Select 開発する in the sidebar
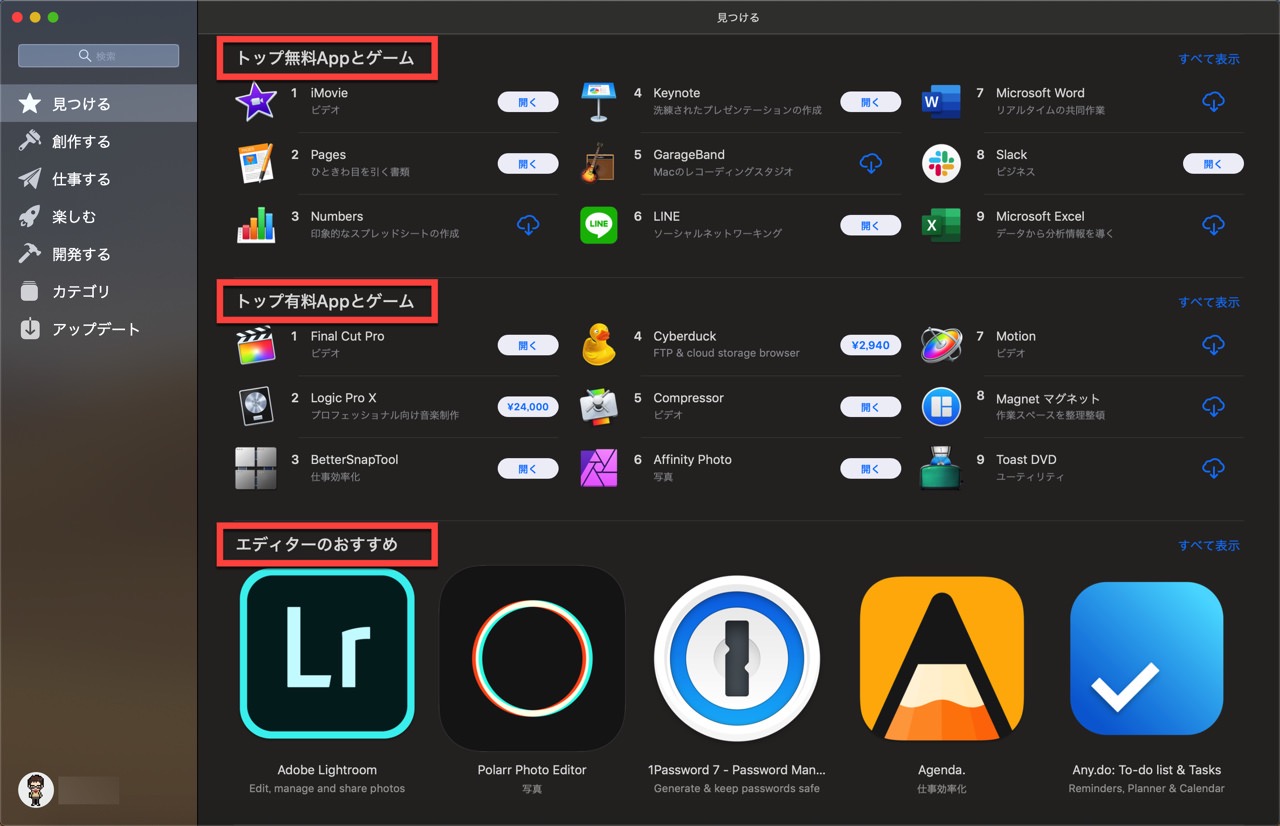This screenshot has width=1280, height=826. coord(98,254)
